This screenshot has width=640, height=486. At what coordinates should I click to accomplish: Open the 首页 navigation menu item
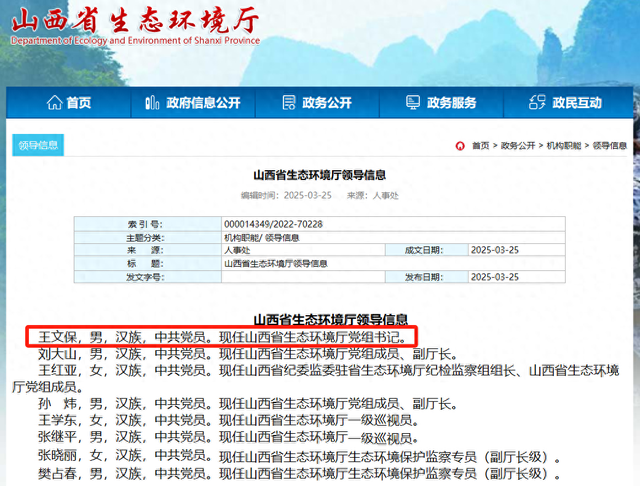[x=79, y=103]
